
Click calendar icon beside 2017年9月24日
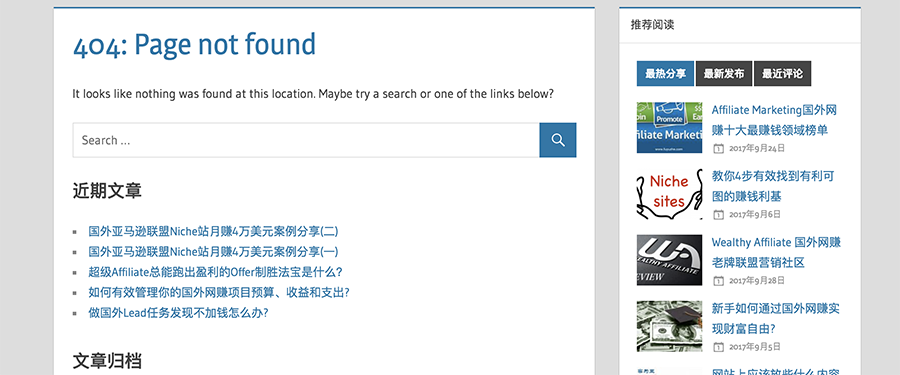coord(718,148)
